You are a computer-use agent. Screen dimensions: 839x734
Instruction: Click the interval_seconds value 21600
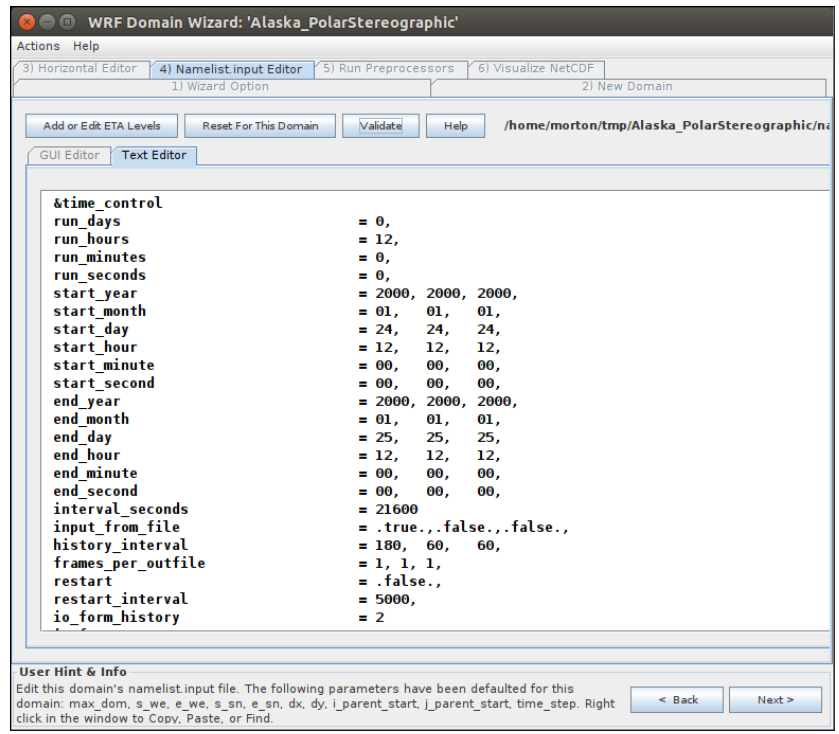396,510
